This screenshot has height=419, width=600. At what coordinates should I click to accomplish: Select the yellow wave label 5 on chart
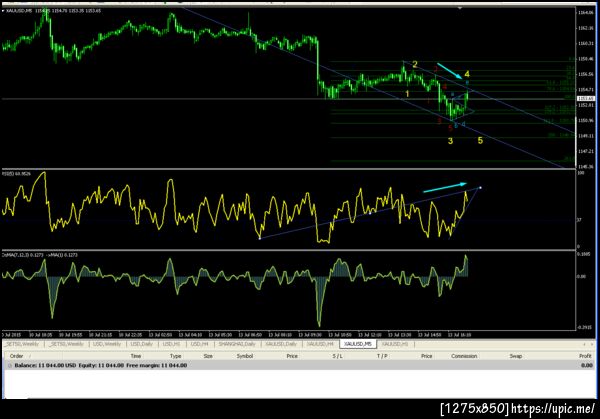(x=480, y=140)
